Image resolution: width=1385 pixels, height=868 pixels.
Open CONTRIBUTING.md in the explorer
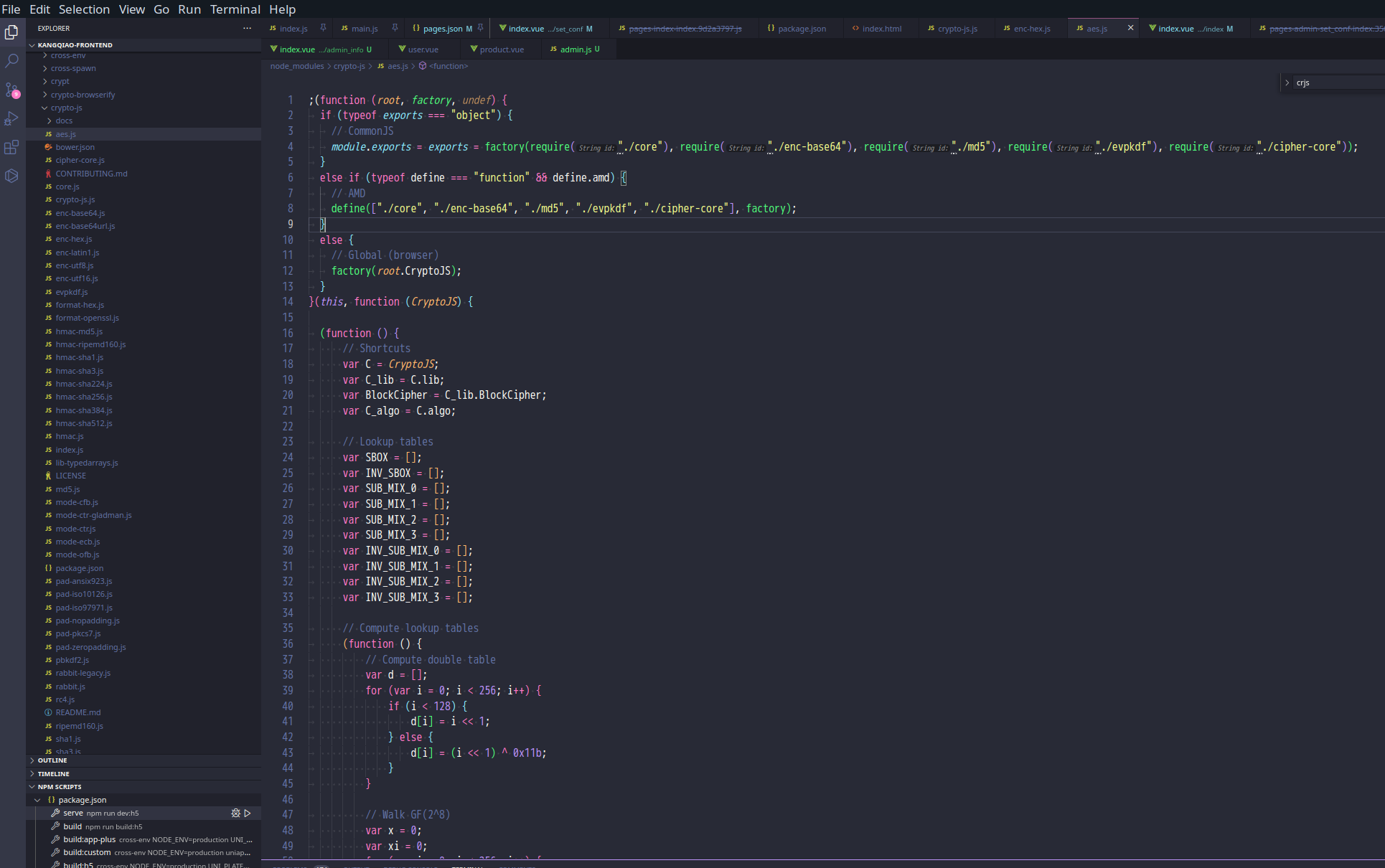click(x=91, y=174)
